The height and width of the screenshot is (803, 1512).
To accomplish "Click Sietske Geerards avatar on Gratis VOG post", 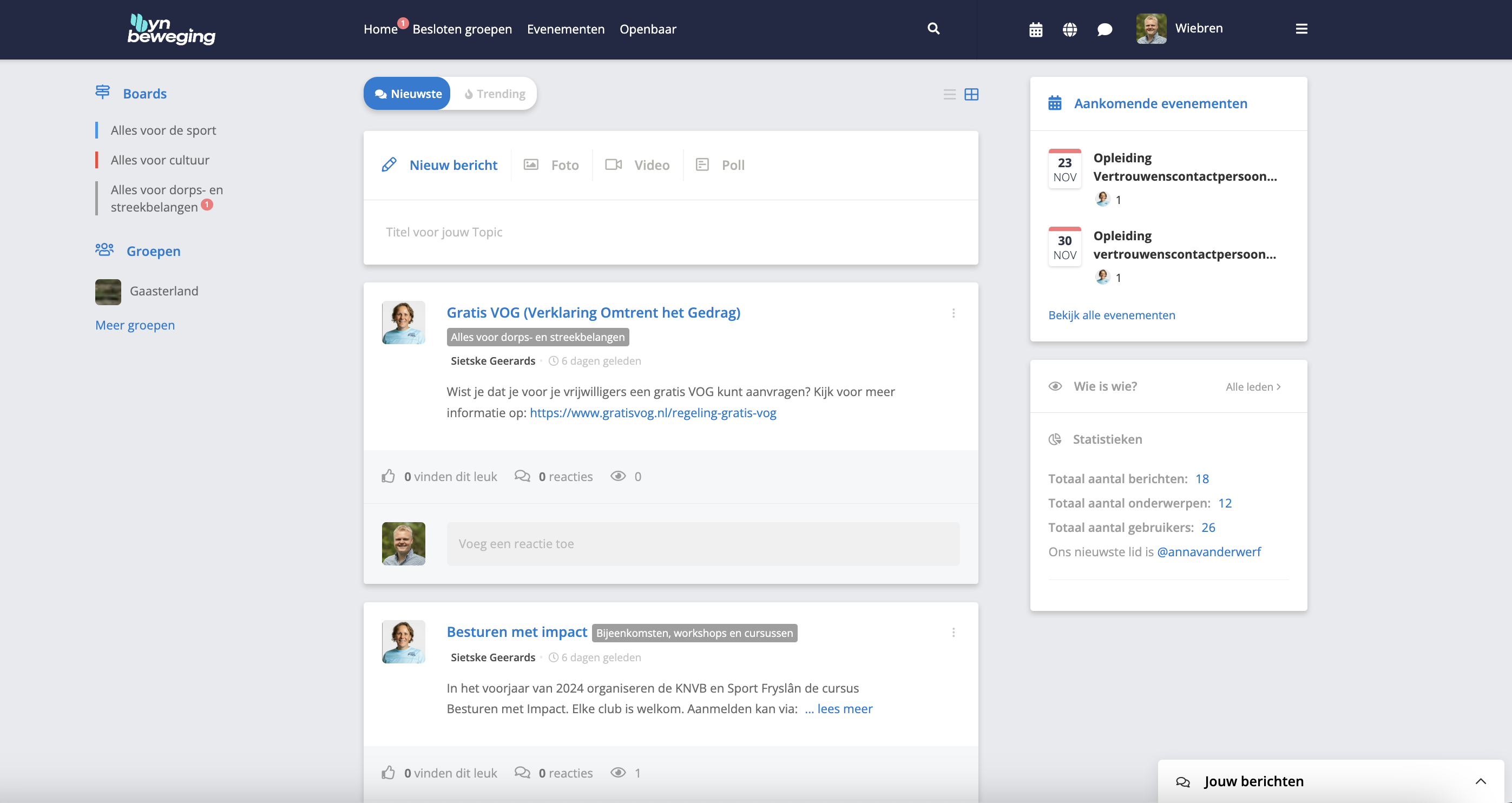I will 403,322.
